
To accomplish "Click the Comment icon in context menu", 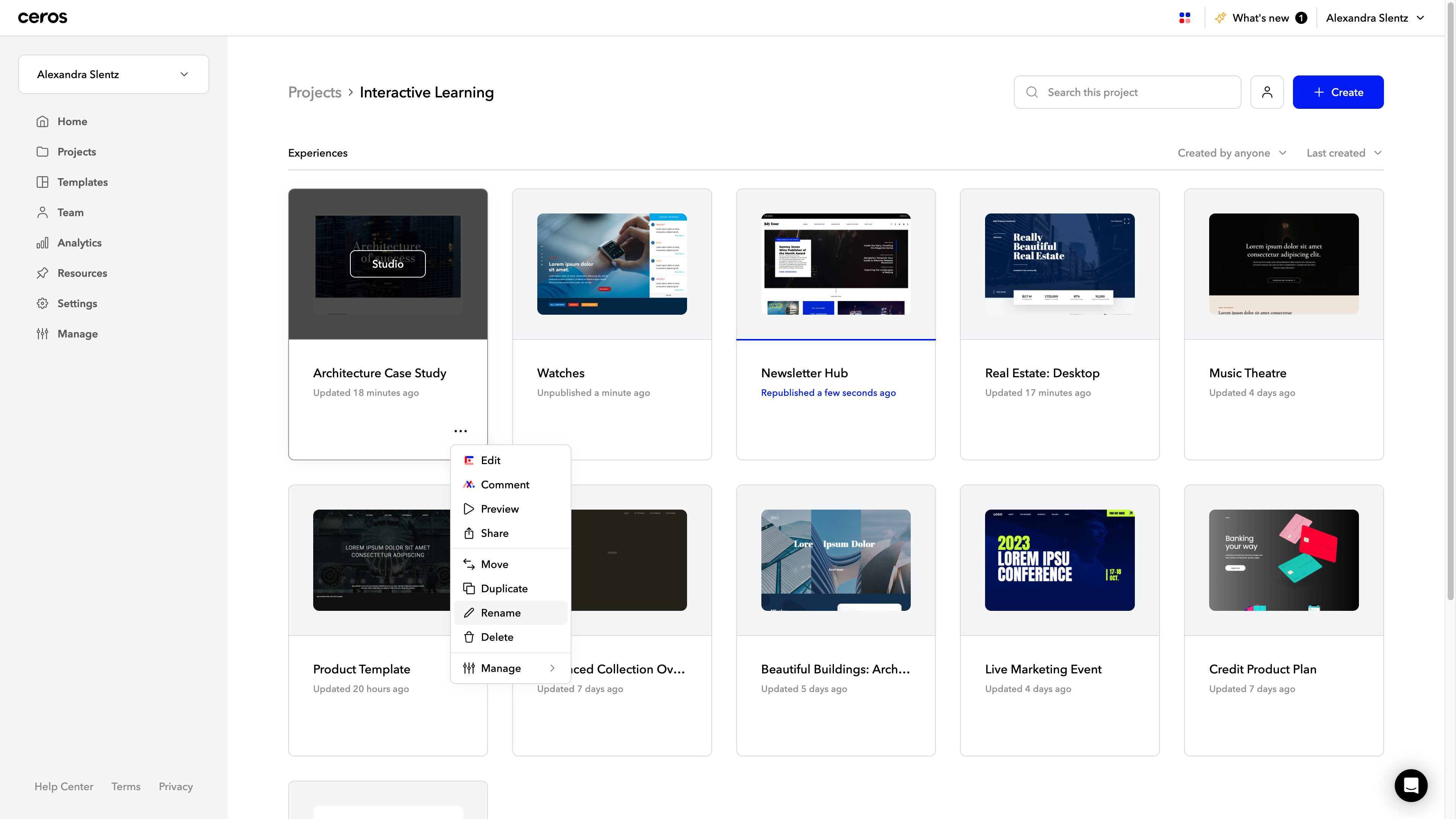I will click(x=469, y=485).
